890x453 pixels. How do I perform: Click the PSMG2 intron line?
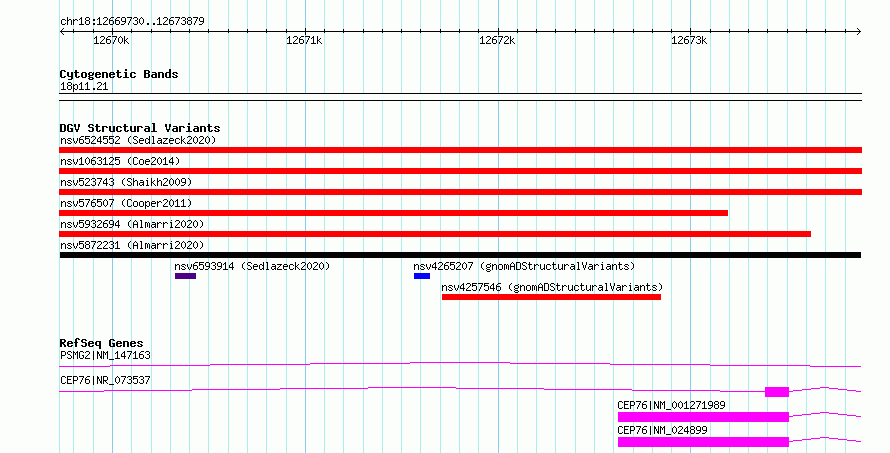(x=460, y=364)
